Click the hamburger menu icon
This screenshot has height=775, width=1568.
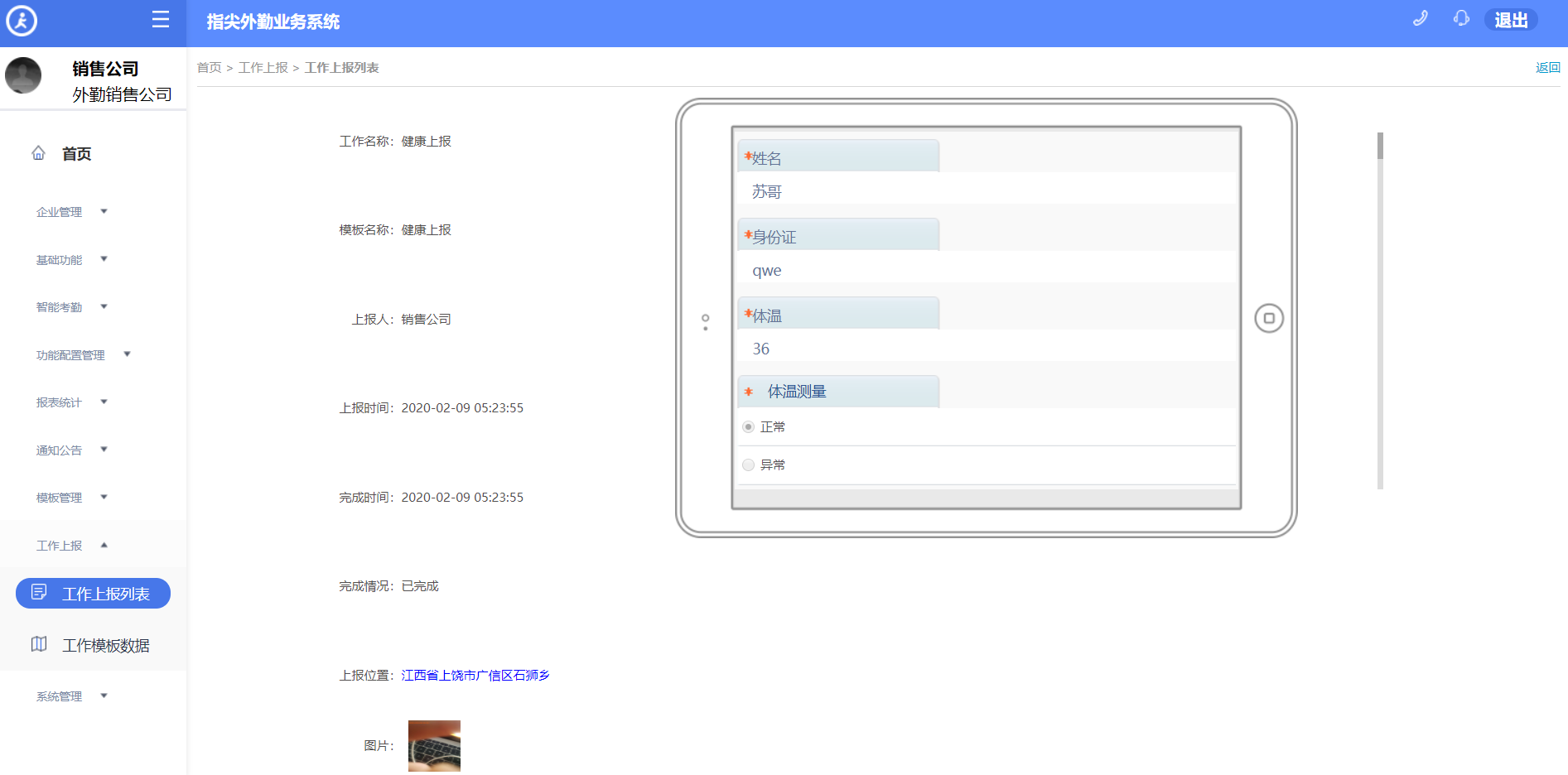tap(161, 20)
